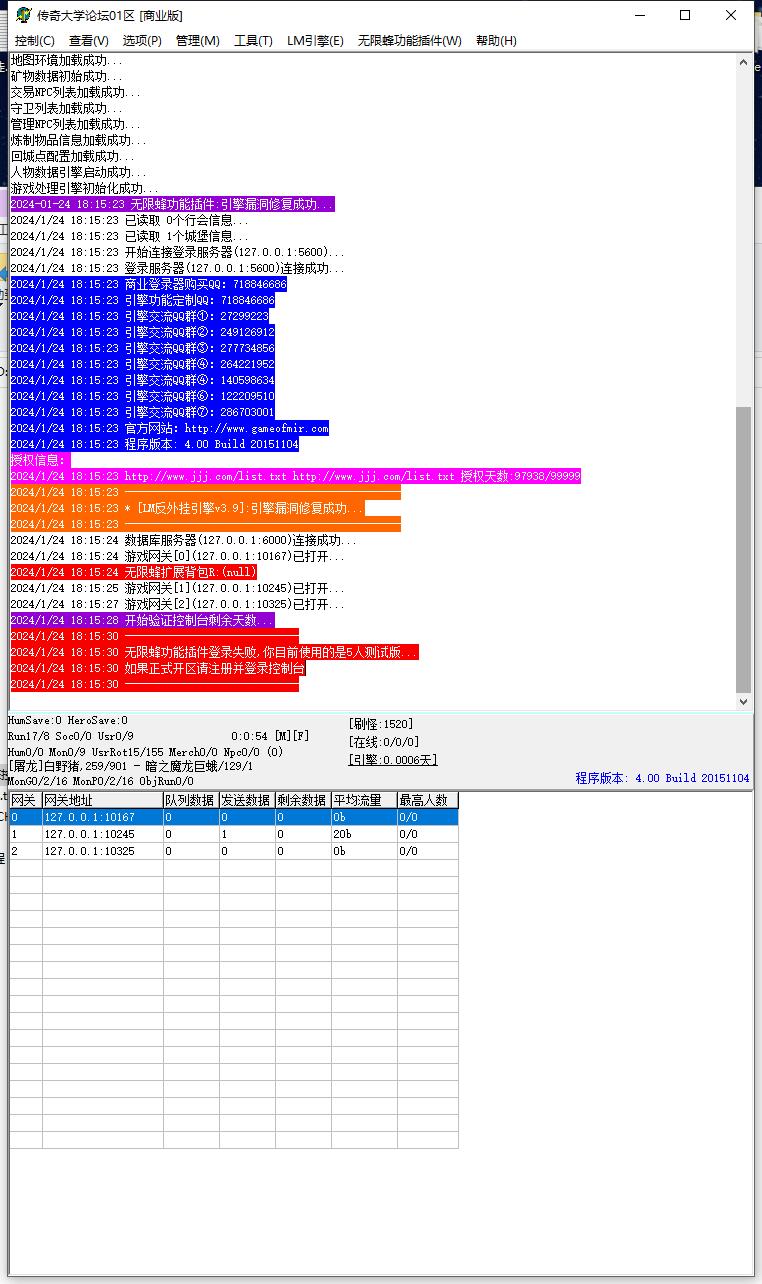Open the 工具(T) menu
The height and width of the screenshot is (1284, 762).
253,41
